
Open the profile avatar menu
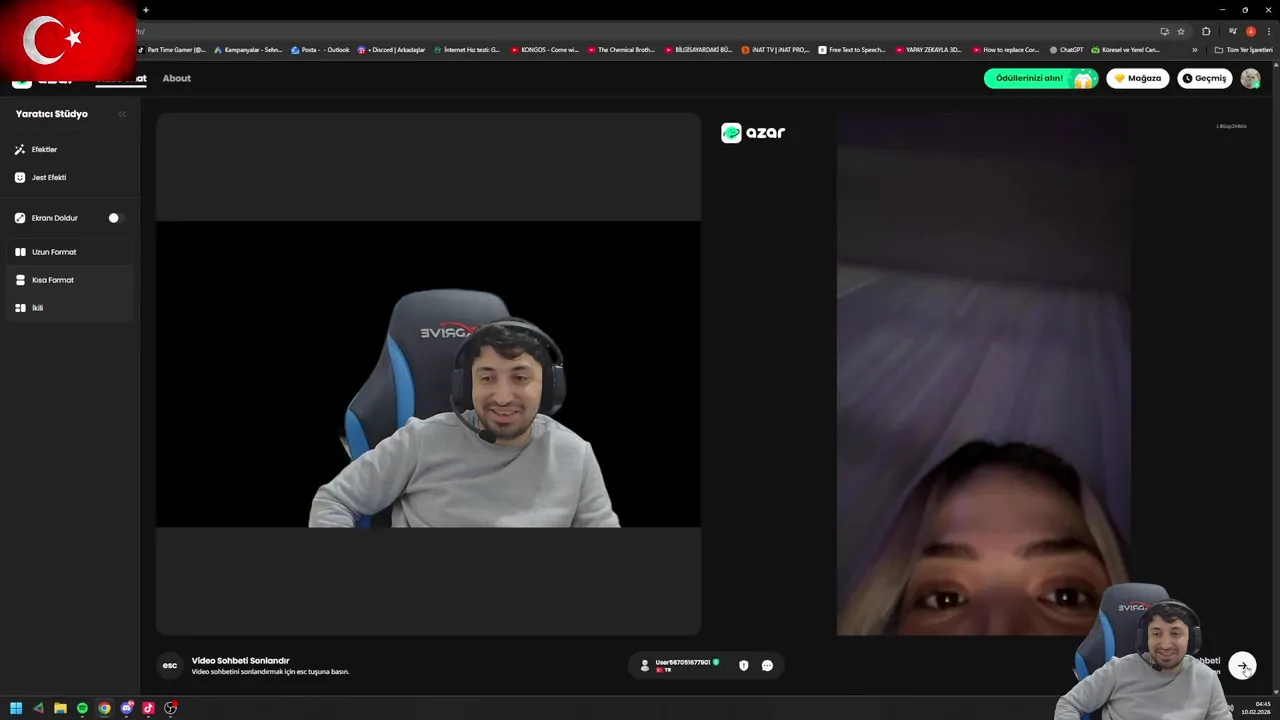[1250, 78]
